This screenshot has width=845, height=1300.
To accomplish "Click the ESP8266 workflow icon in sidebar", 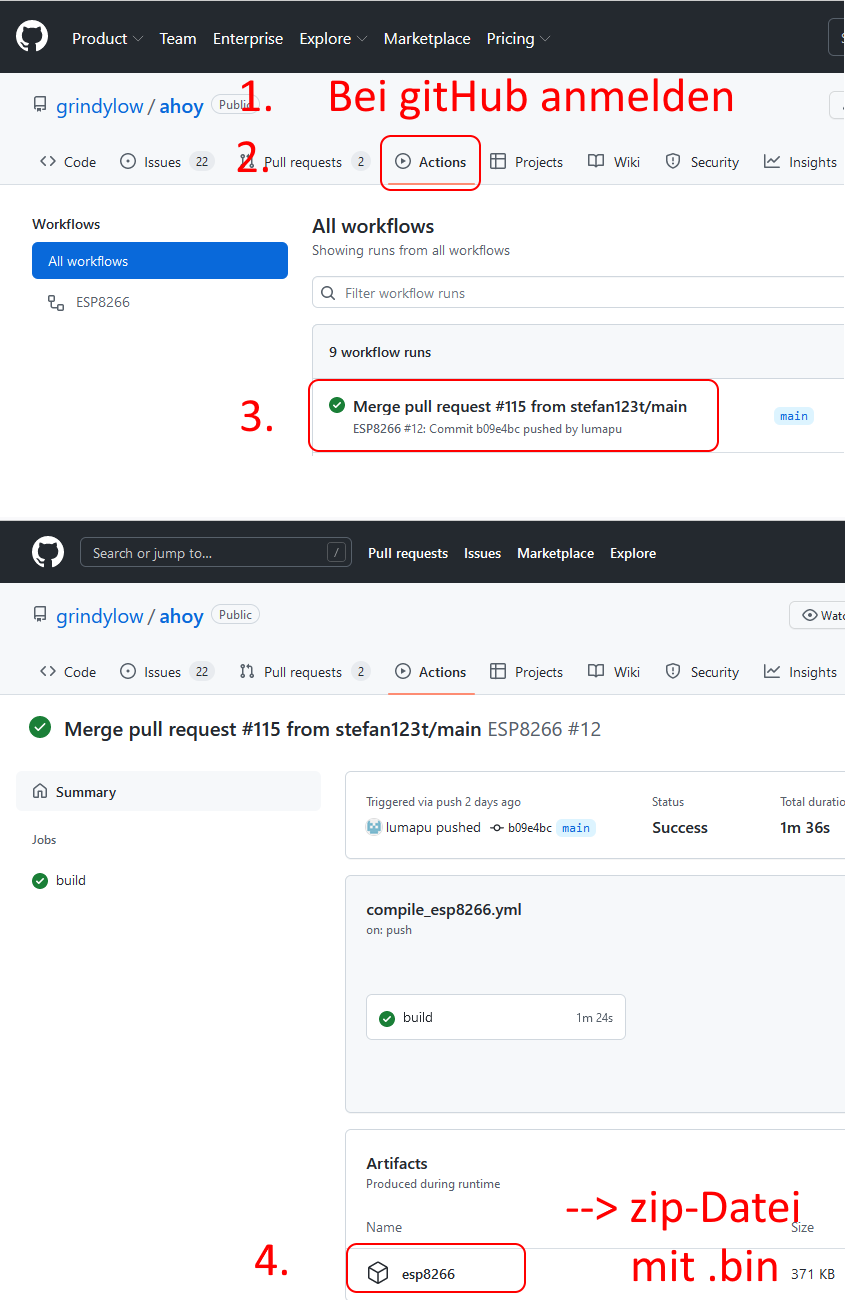I will (56, 302).
